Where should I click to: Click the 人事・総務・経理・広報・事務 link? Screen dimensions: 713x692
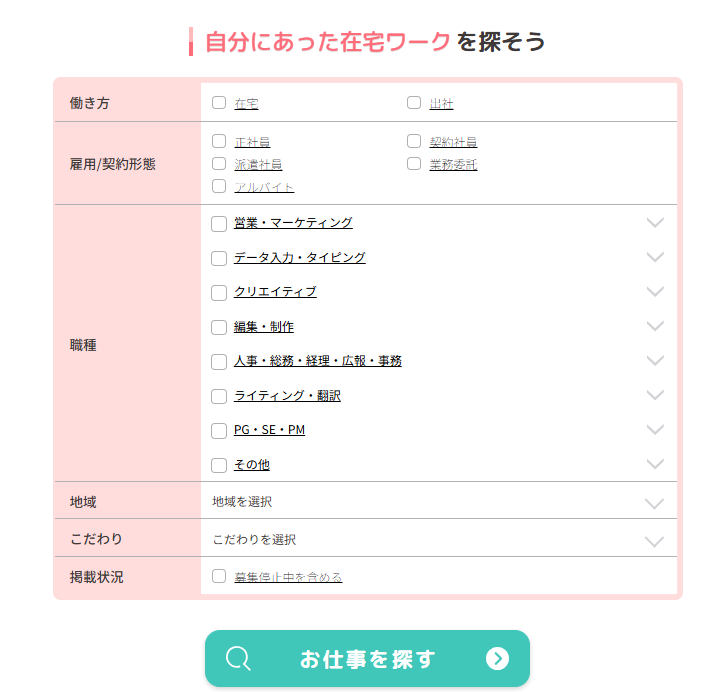(x=318, y=361)
